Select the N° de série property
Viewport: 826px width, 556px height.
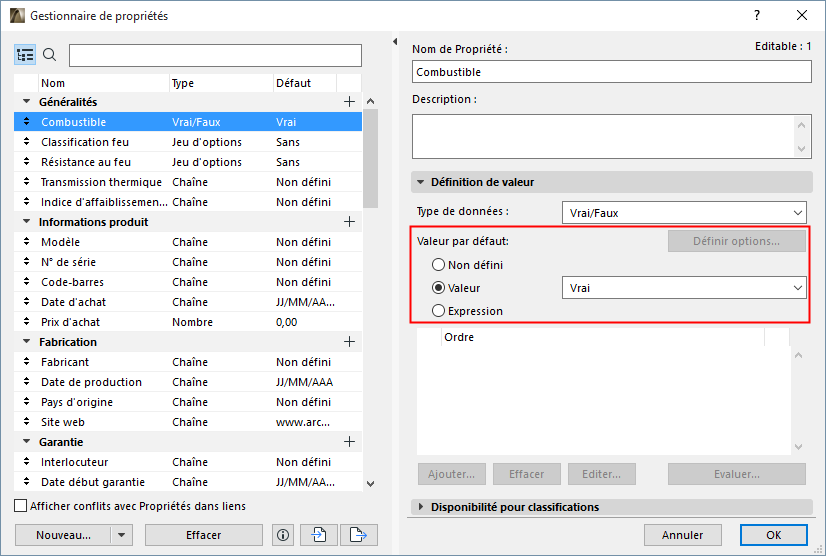pos(188,262)
